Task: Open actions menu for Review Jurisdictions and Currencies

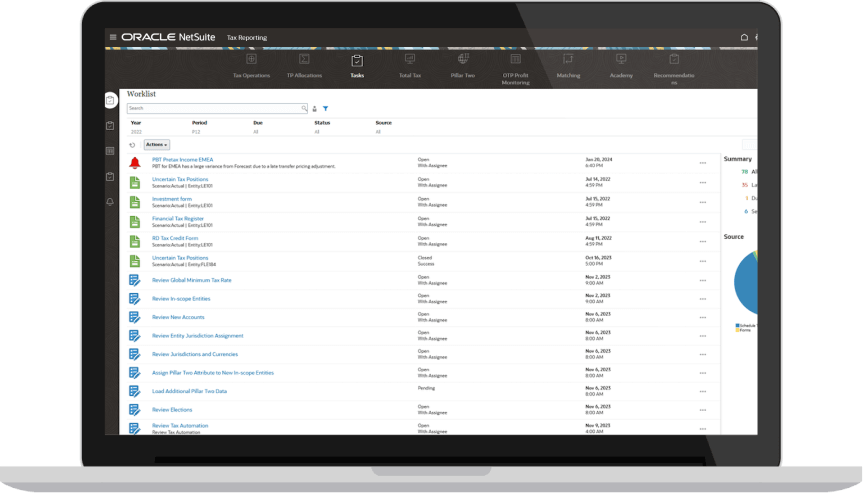Action: (703, 355)
